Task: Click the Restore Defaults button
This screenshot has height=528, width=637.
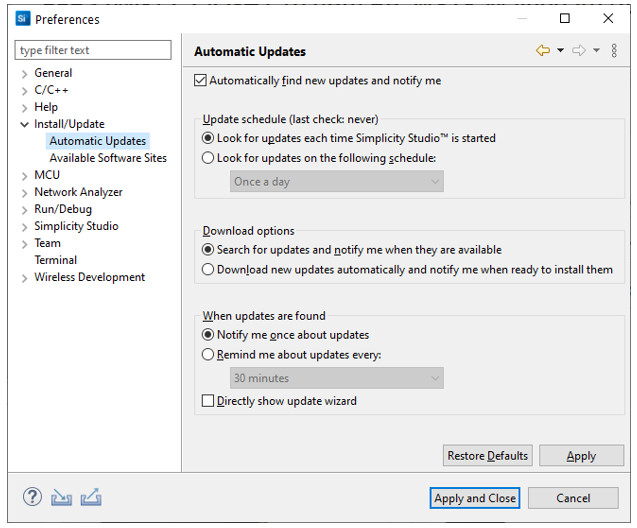Action: coord(487,456)
